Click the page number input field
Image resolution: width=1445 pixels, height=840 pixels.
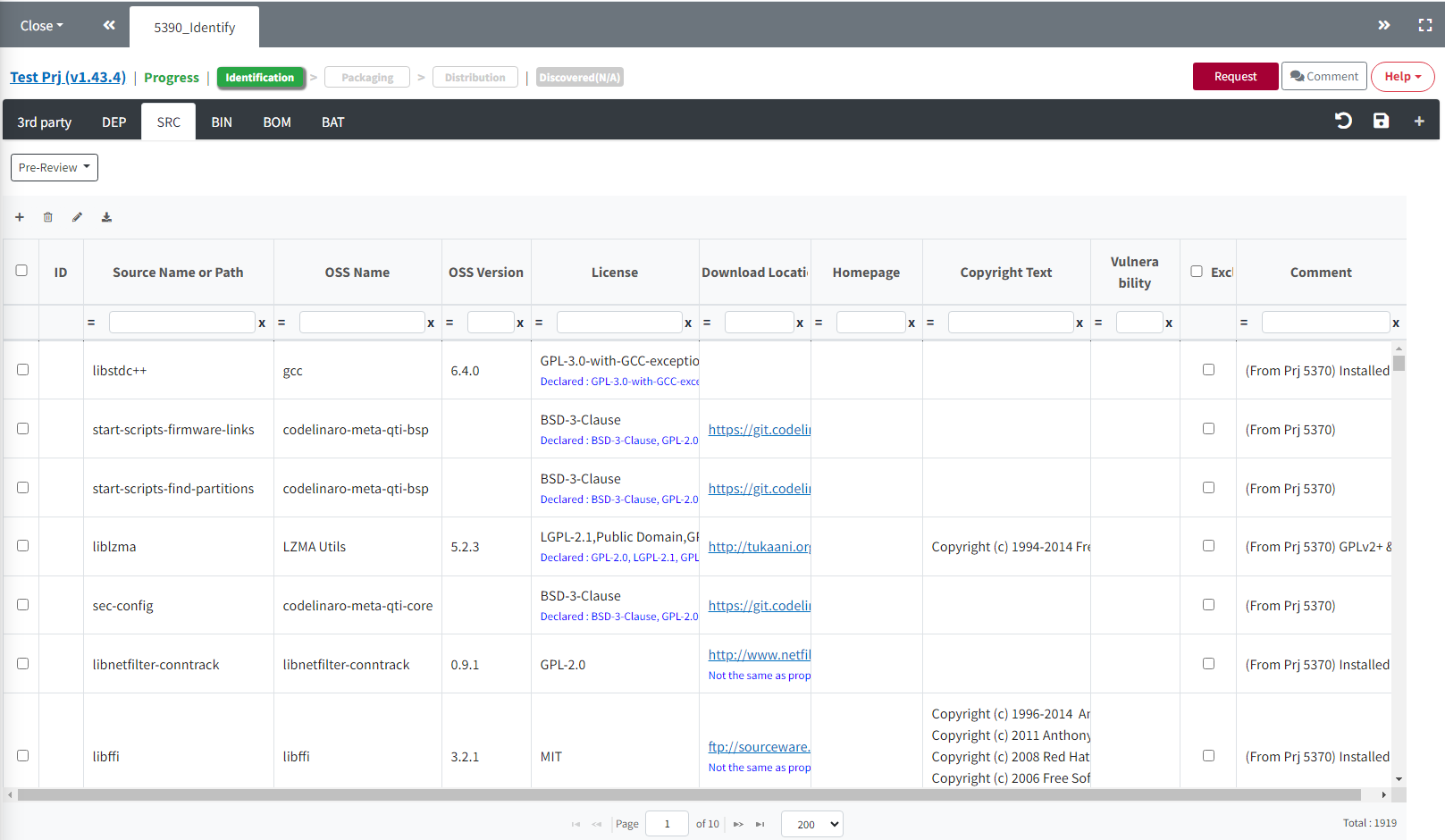pyautogui.click(x=667, y=824)
